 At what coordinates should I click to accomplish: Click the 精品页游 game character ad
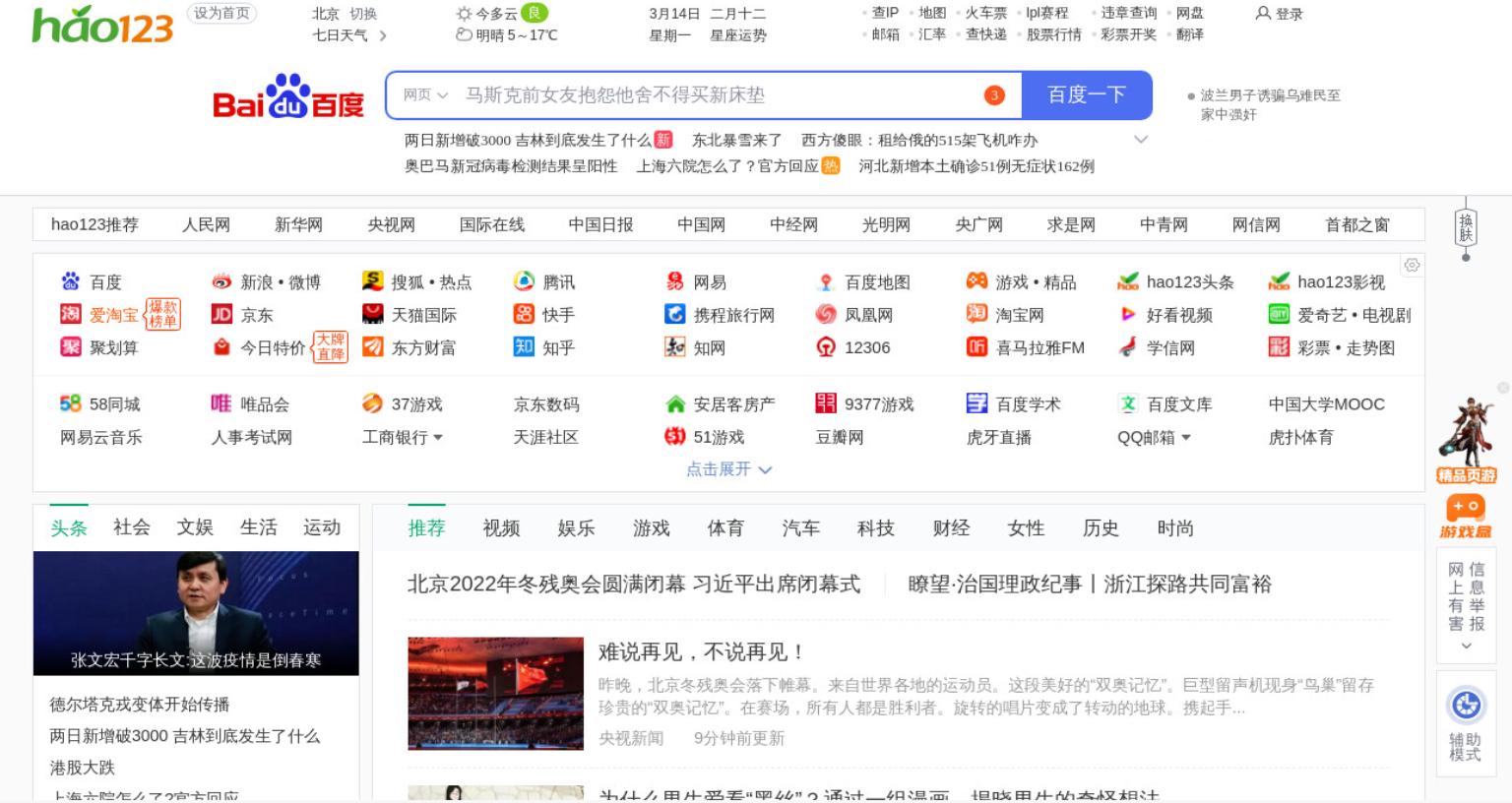[x=1466, y=439]
